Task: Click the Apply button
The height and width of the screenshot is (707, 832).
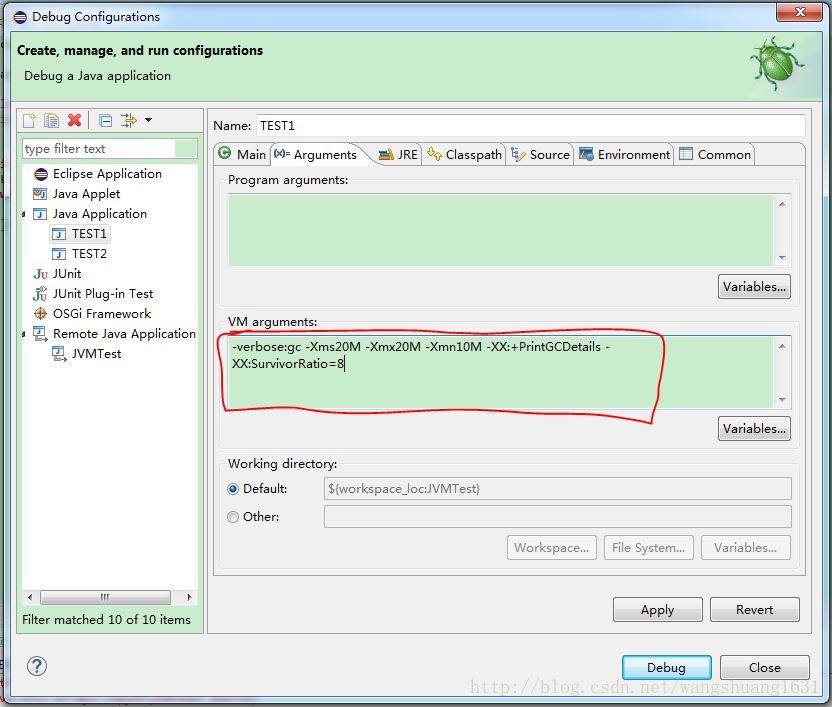Action: (x=657, y=610)
